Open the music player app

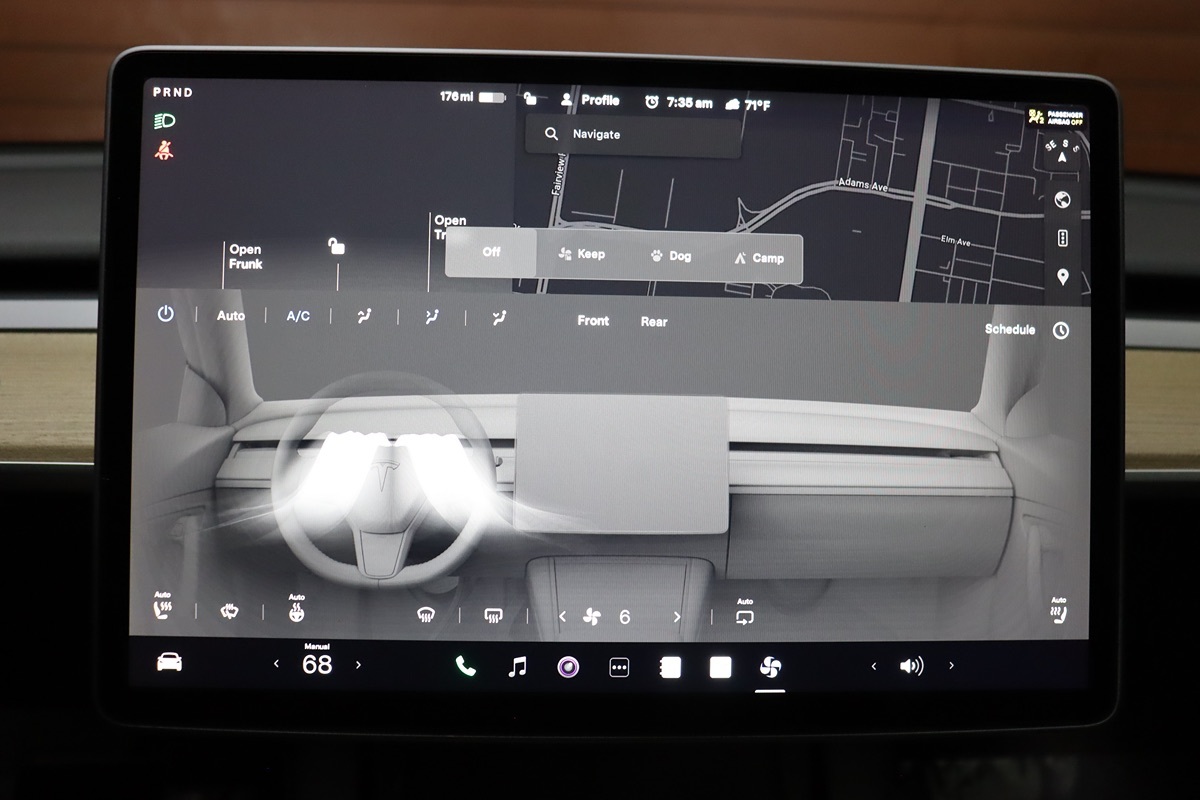(x=517, y=667)
